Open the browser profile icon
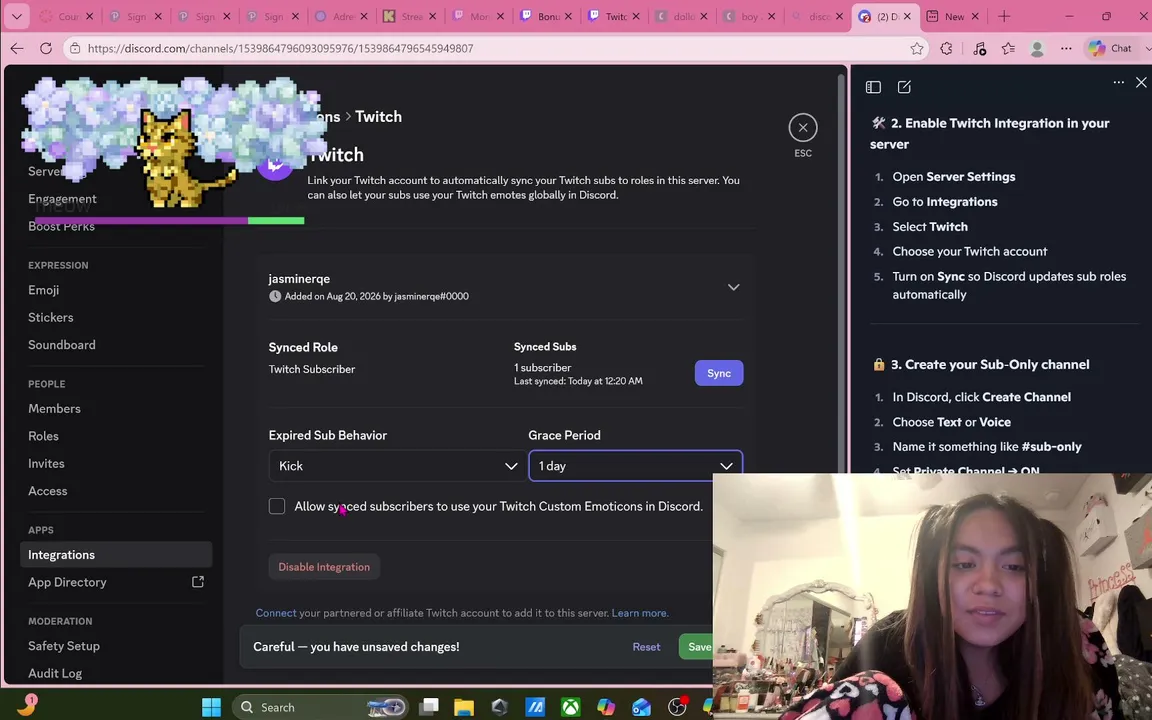 [1037, 48]
